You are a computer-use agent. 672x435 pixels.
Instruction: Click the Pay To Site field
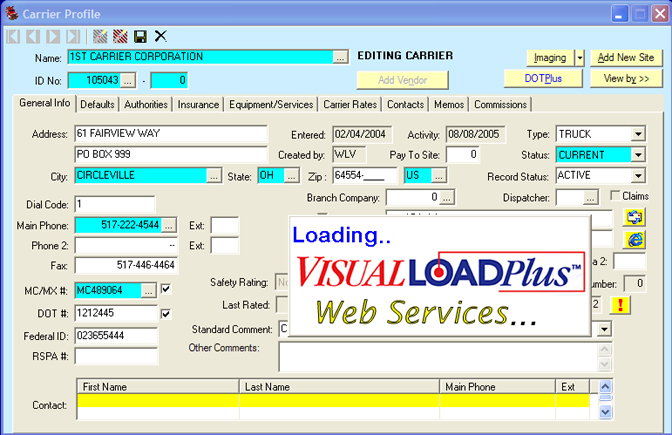[x=463, y=155]
